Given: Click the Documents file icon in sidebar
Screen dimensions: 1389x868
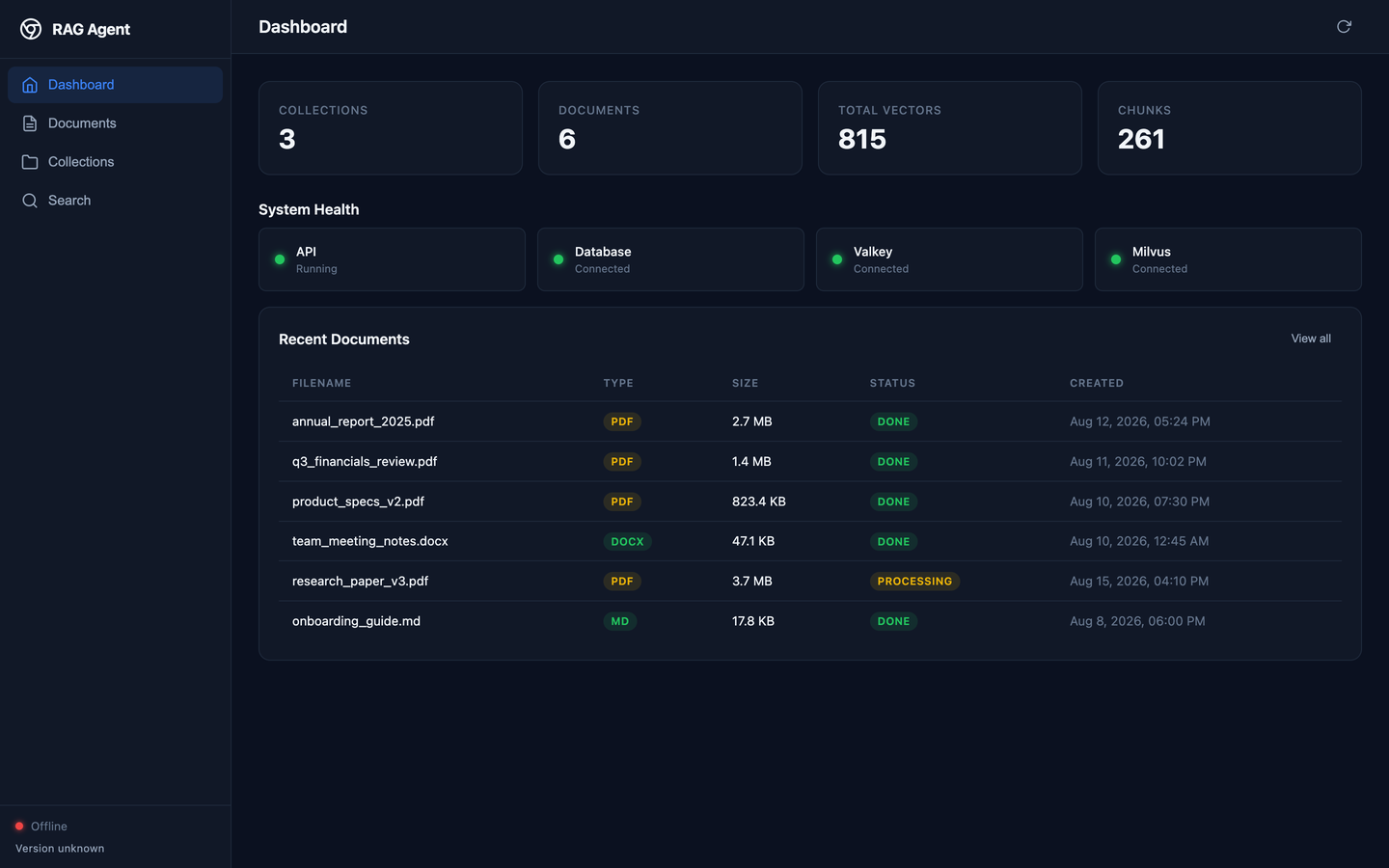Looking at the screenshot, I should (30, 123).
